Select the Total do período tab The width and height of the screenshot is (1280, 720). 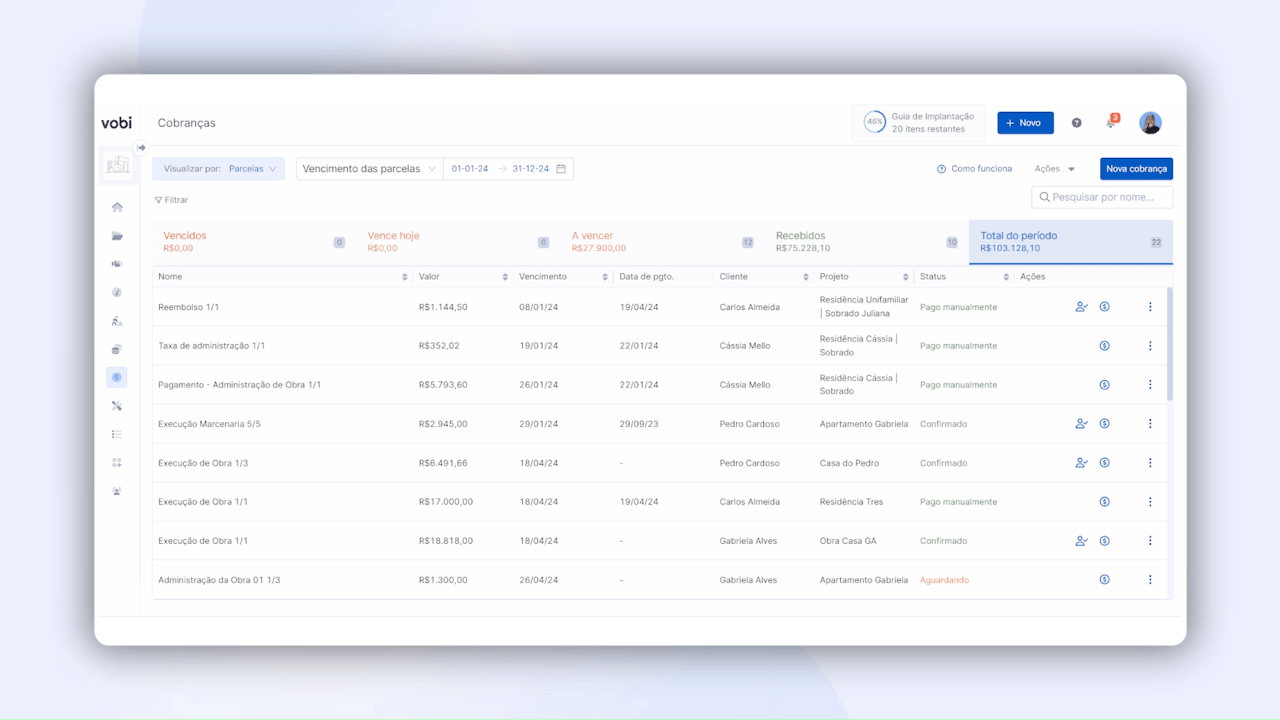[x=1071, y=242]
